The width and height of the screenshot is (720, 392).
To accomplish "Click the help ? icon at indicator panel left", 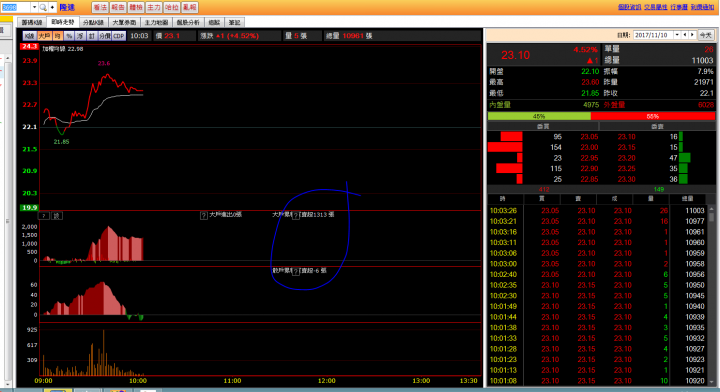I will 44,215.
